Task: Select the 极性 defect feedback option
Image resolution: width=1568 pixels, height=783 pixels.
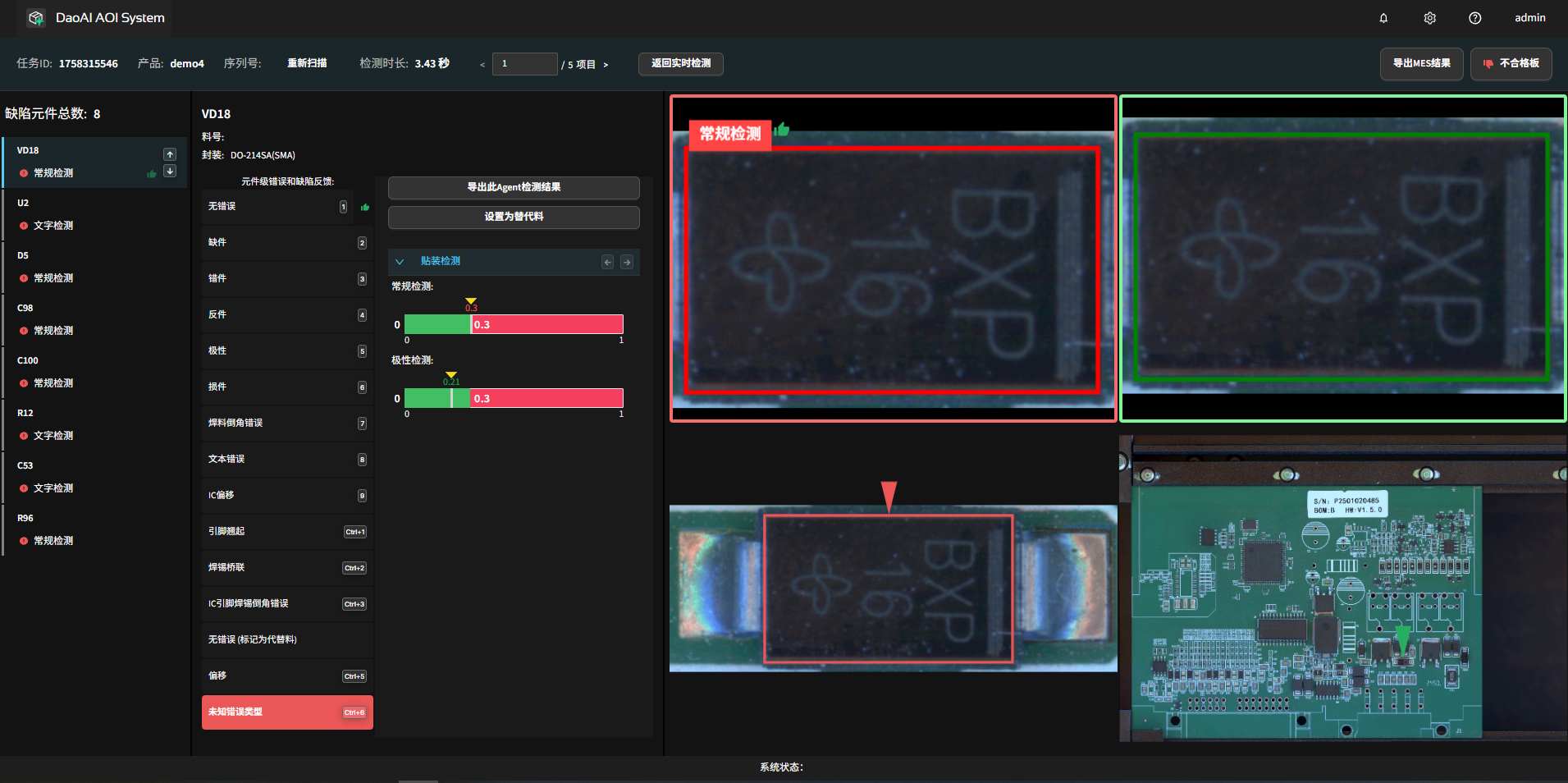Action: point(287,351)
